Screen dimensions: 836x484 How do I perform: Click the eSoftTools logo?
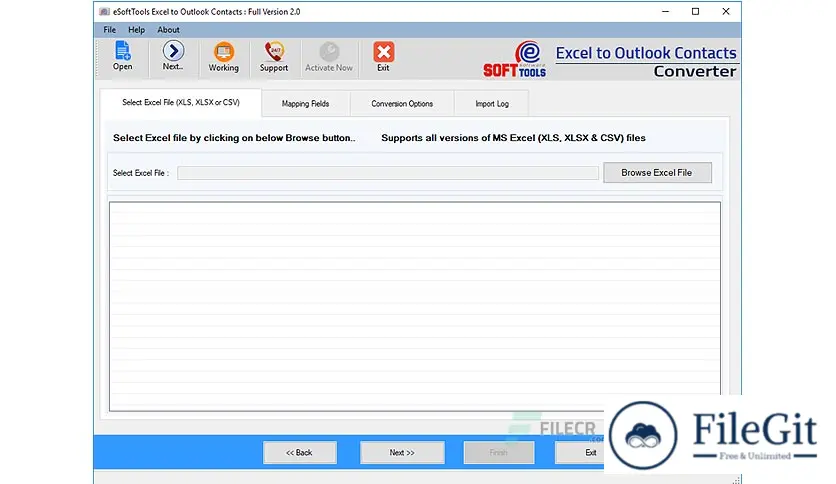[515, 60]
